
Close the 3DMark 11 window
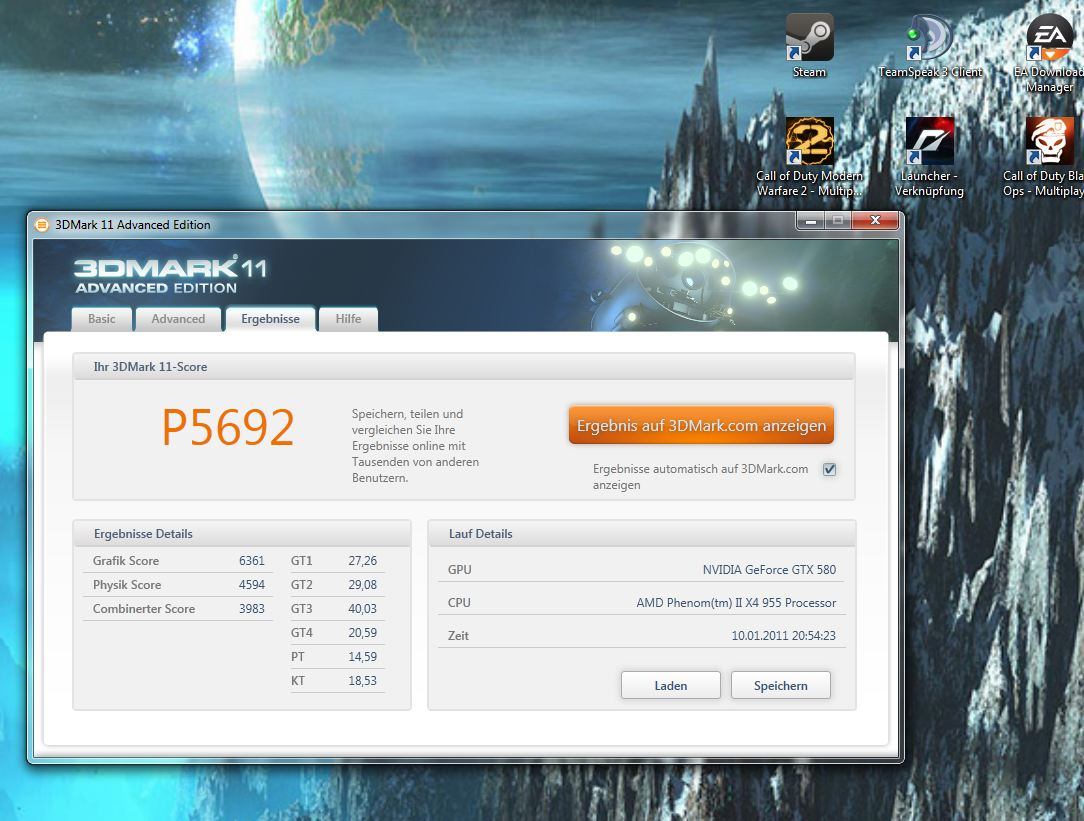pos(875,220)
